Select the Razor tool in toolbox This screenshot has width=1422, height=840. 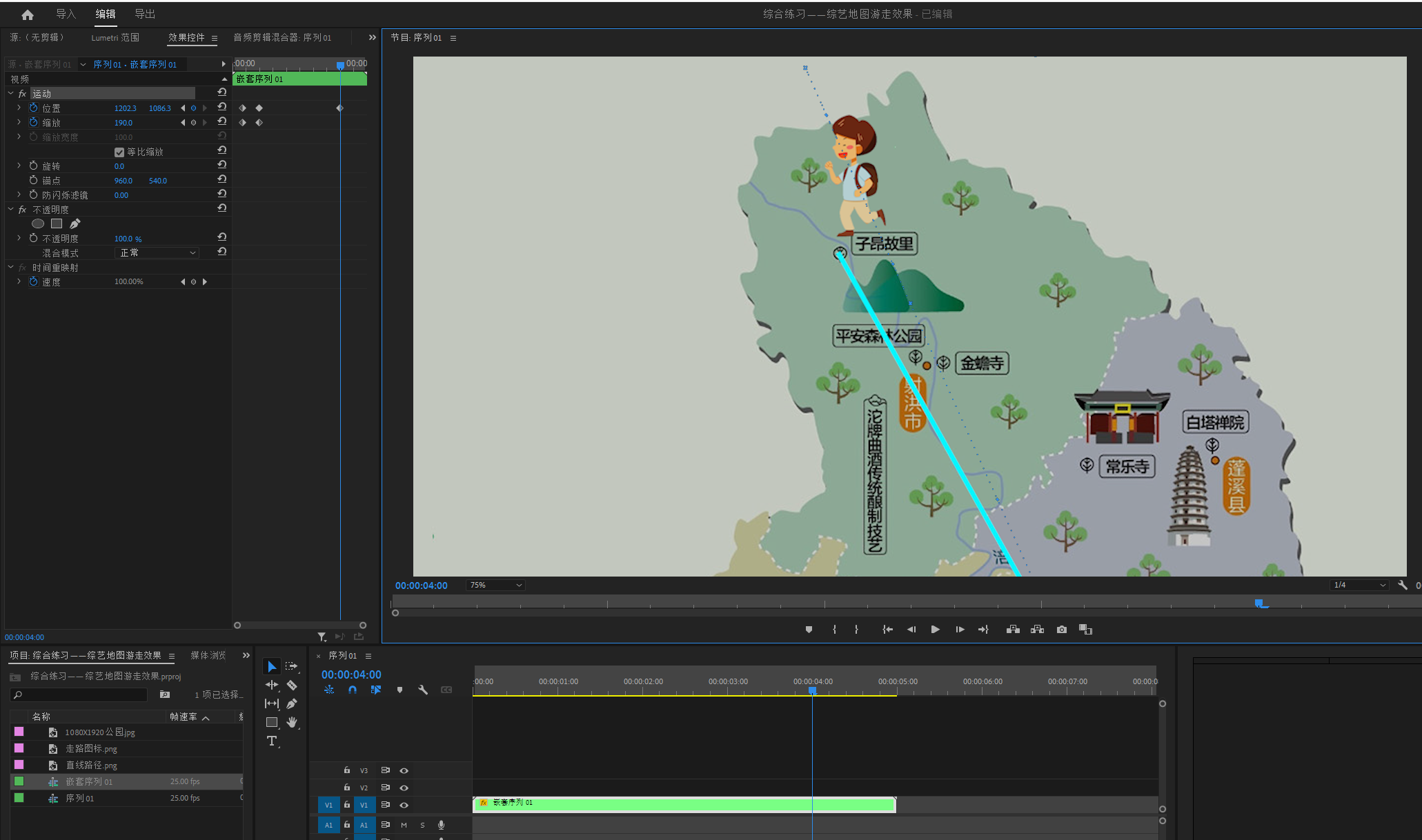pyautogui.click(x=292, y=685)
